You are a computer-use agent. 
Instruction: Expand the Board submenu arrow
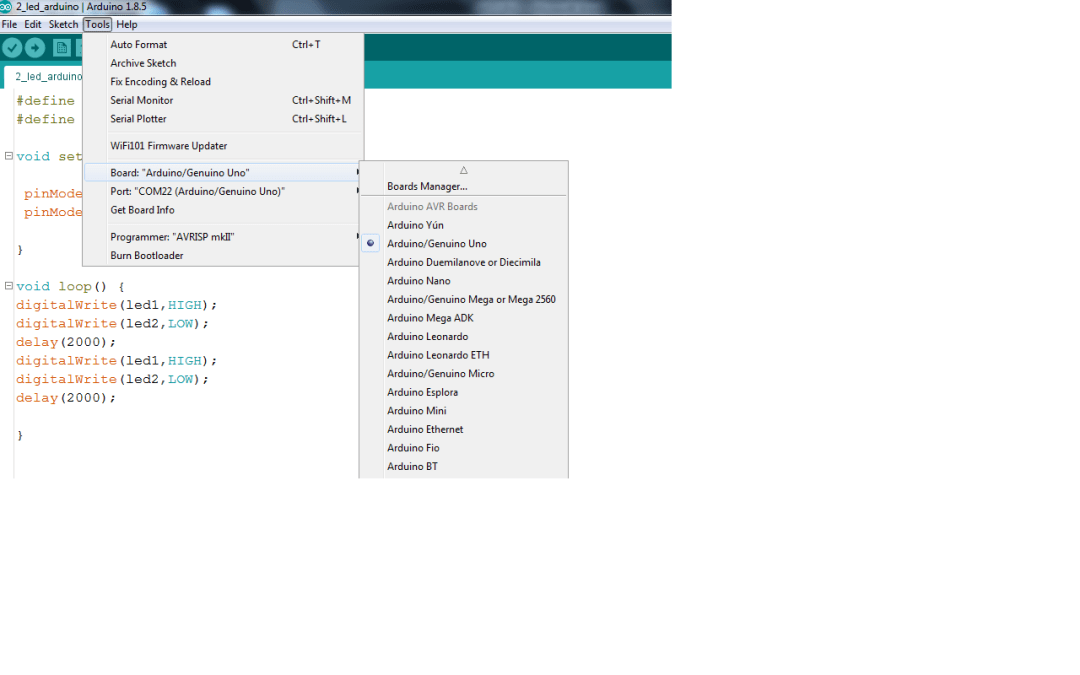[x=357, y=172]
